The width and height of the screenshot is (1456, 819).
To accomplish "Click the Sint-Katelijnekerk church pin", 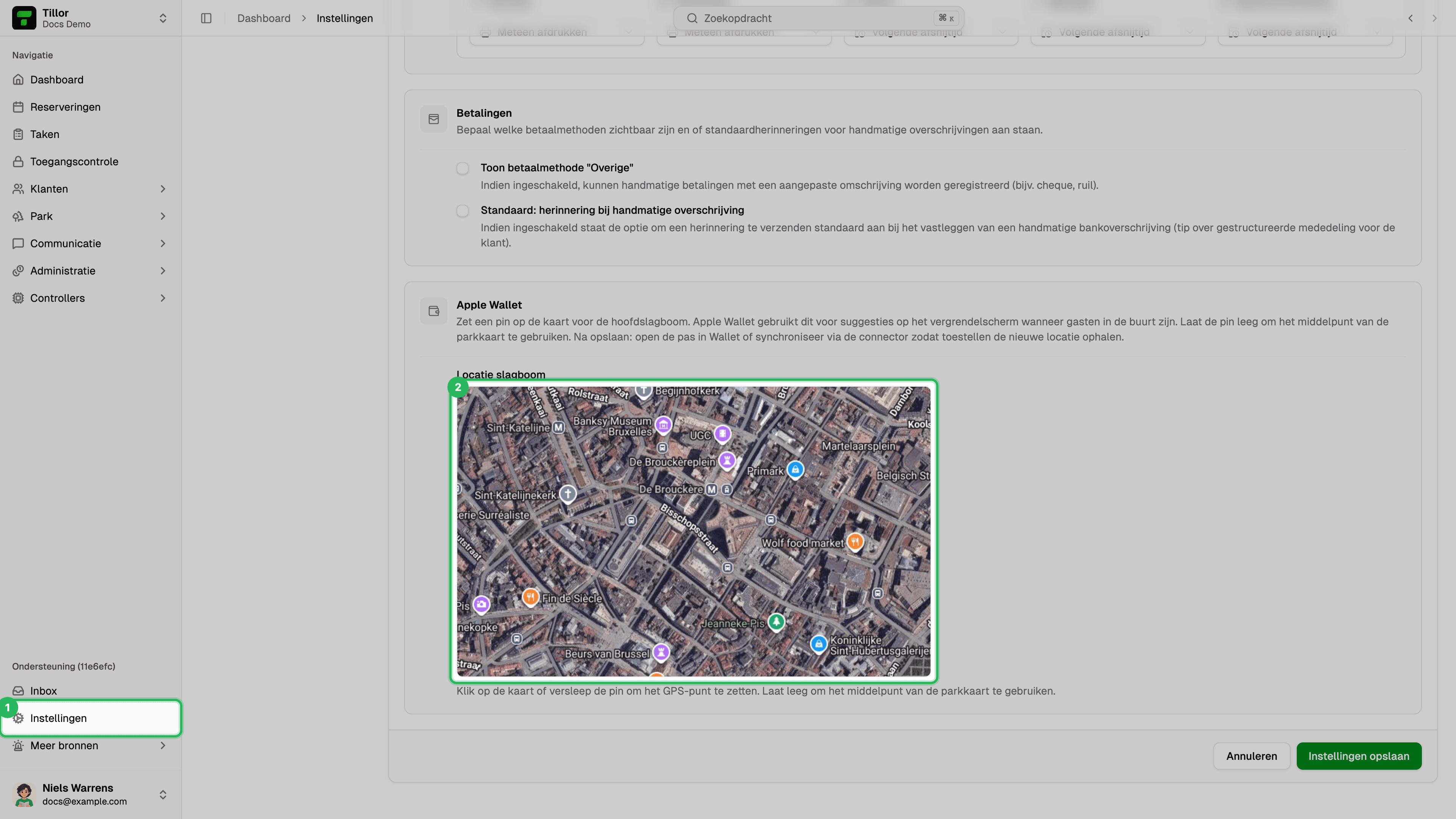I will 568,494.
